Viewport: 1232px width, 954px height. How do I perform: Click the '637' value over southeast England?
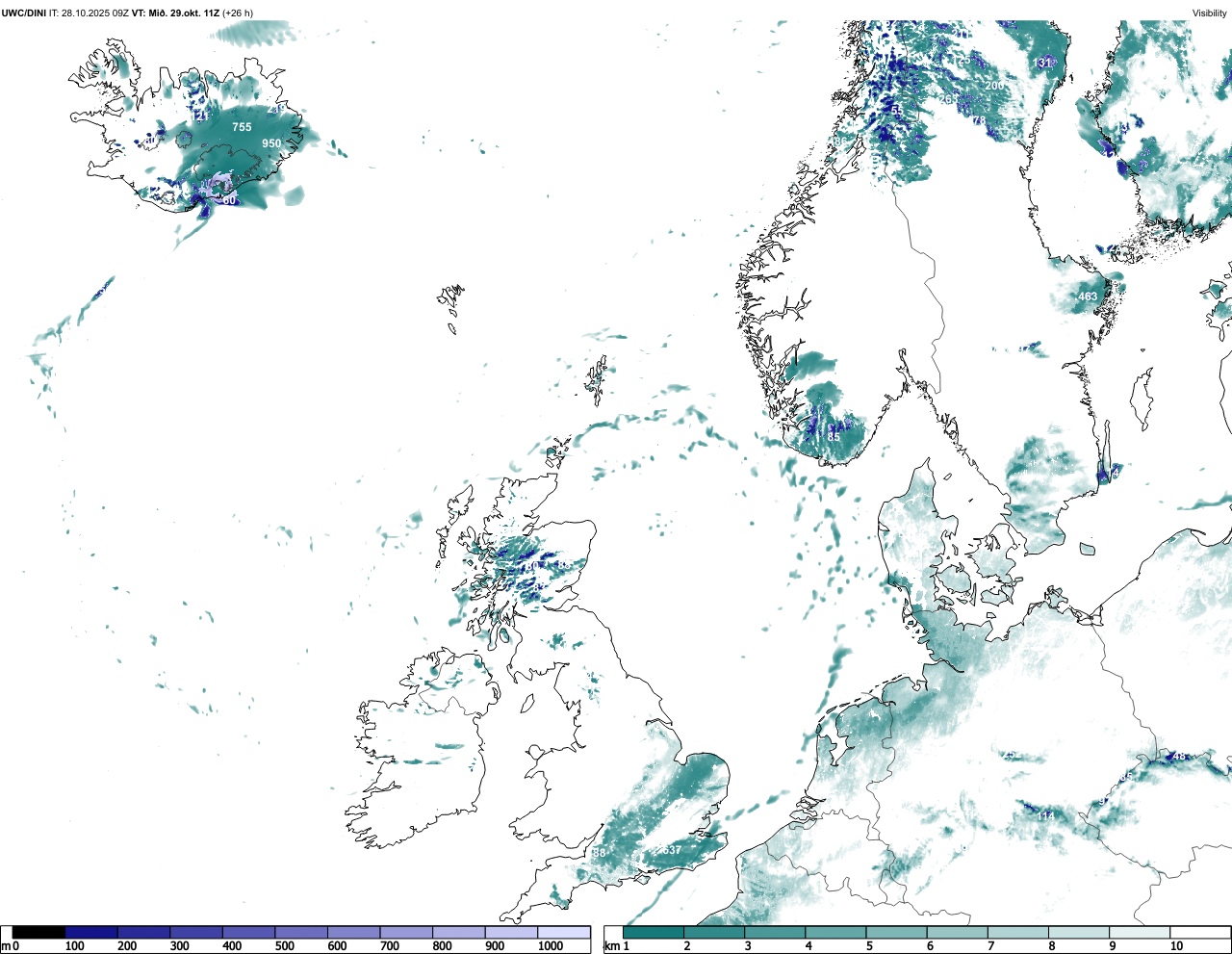(x=672, y=850)
